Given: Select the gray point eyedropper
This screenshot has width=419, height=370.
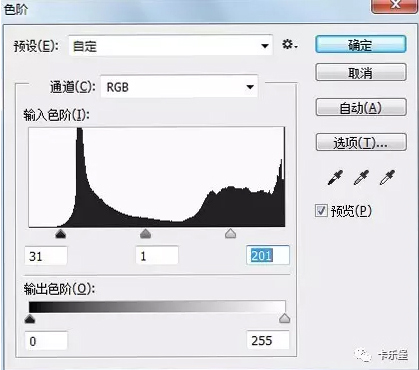Looking at the screenshot, I should pyautogui.click(x=361, y=178).
